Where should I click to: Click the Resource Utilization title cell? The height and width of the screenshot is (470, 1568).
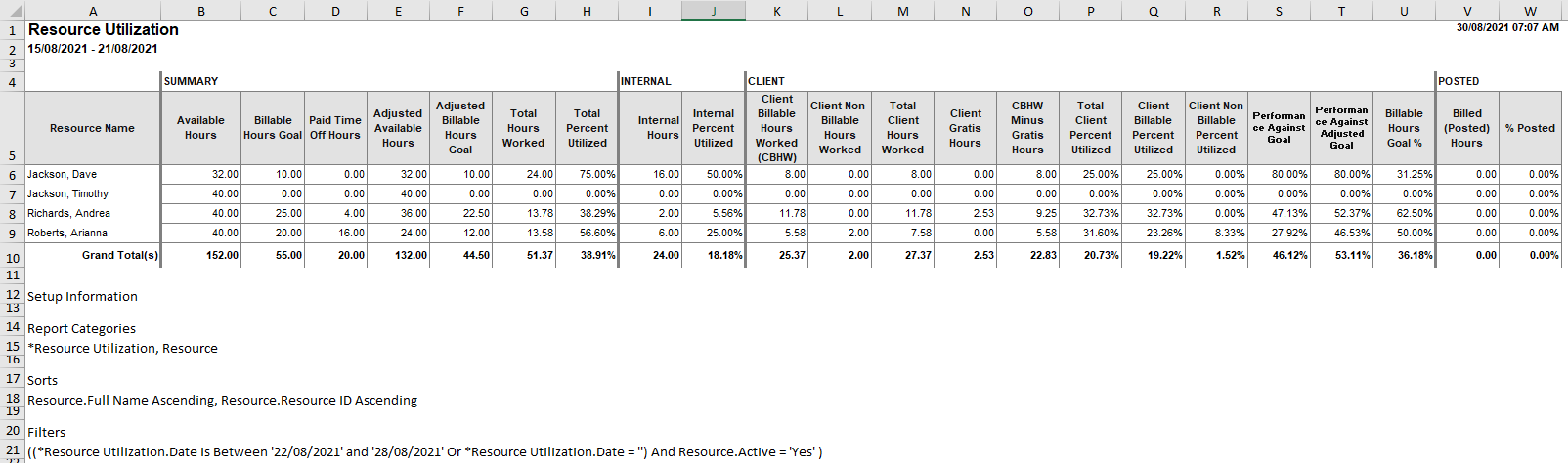(104, 30)
